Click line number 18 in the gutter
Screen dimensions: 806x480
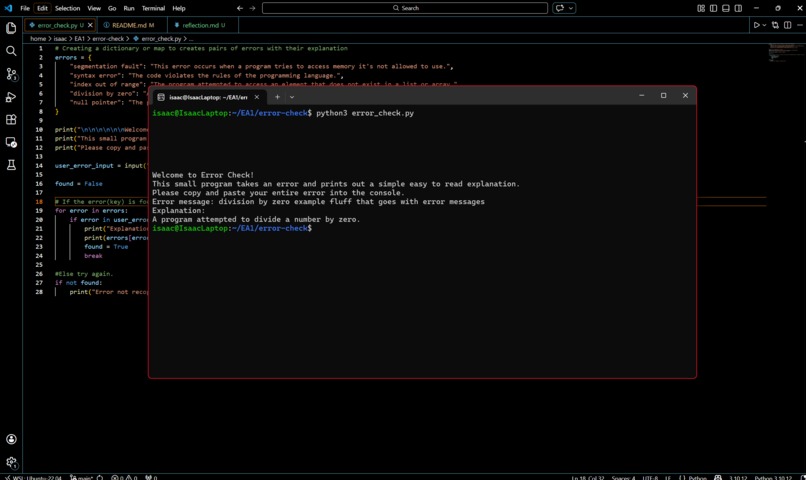(39, 201)
